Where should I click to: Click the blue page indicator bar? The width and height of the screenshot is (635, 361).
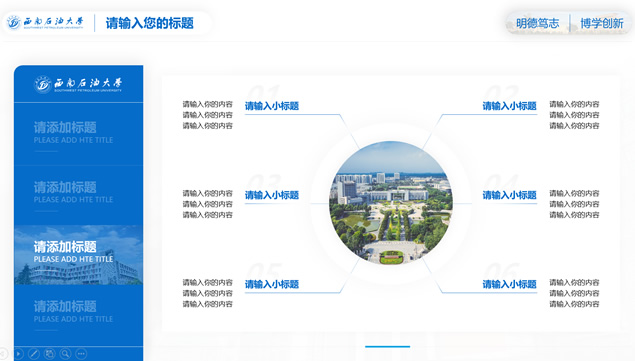point(388,346)
